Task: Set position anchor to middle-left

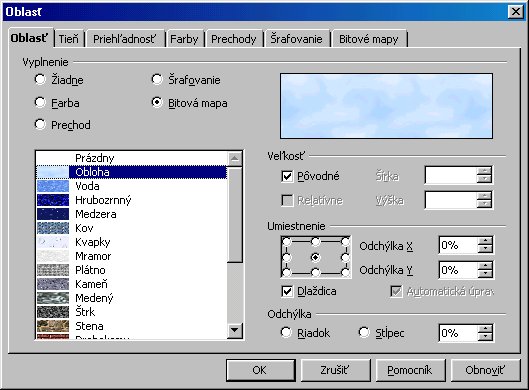Action: tap(286, 257)
